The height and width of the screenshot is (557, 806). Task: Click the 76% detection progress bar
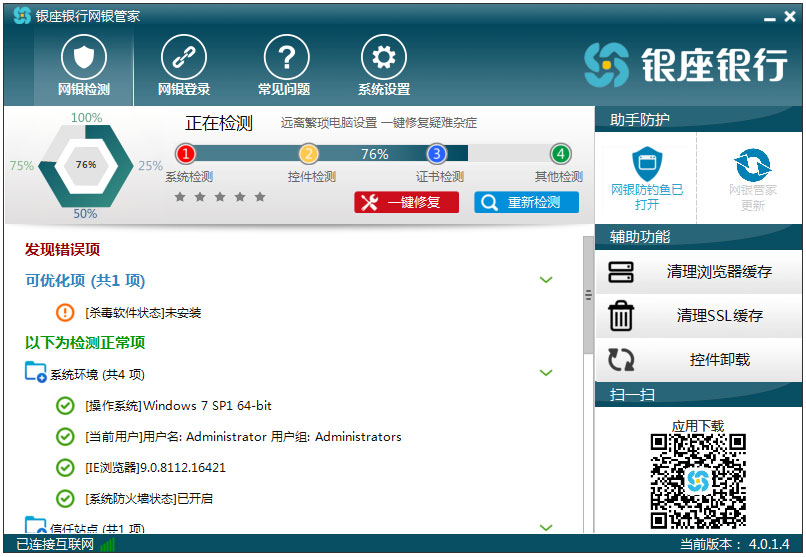[x=375, y=153]
